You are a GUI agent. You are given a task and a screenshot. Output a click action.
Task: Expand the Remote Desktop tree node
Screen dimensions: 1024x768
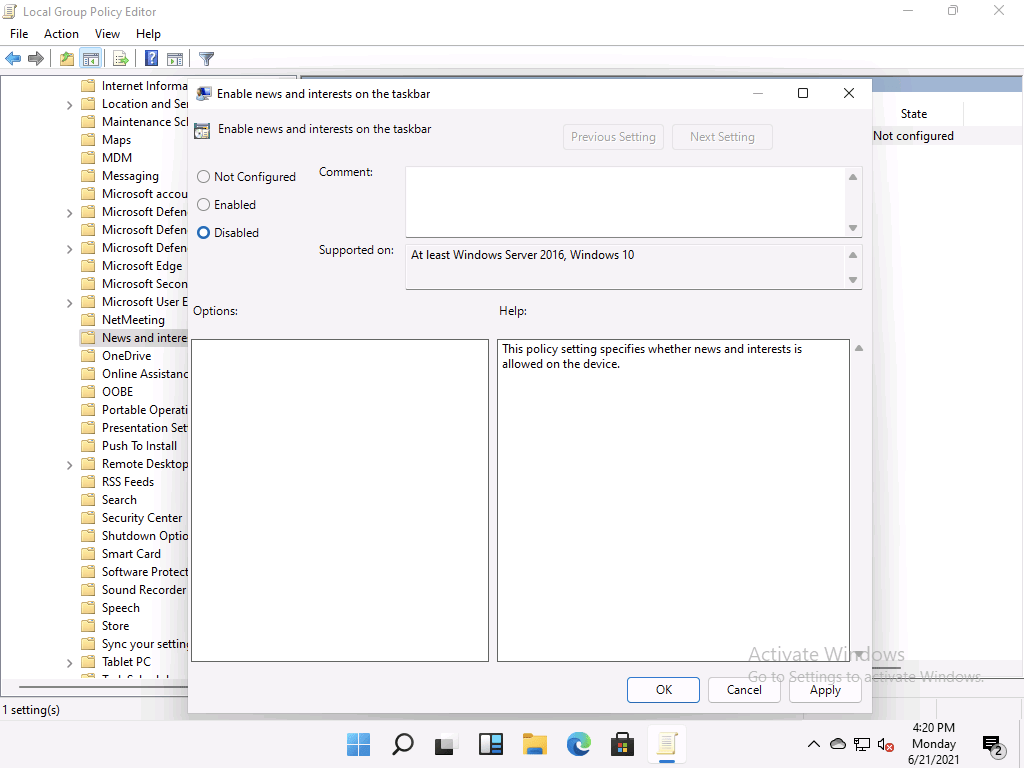69,464
